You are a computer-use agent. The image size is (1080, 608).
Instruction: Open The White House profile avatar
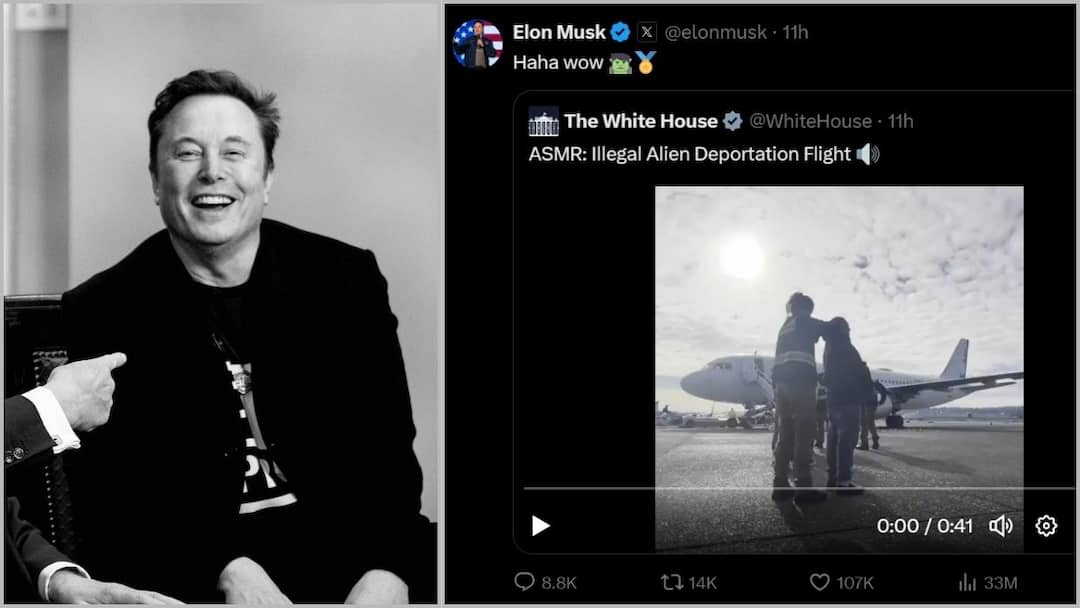[542, 121]
